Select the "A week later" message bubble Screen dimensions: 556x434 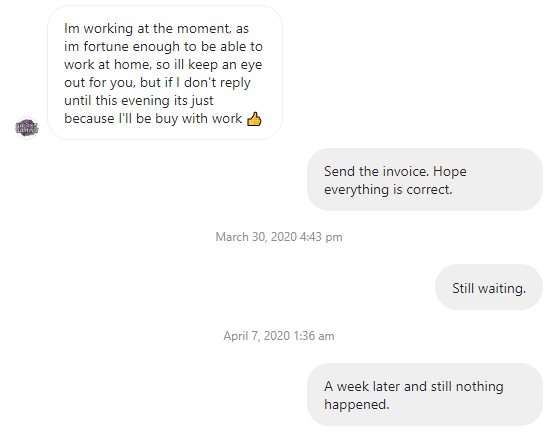425,395
